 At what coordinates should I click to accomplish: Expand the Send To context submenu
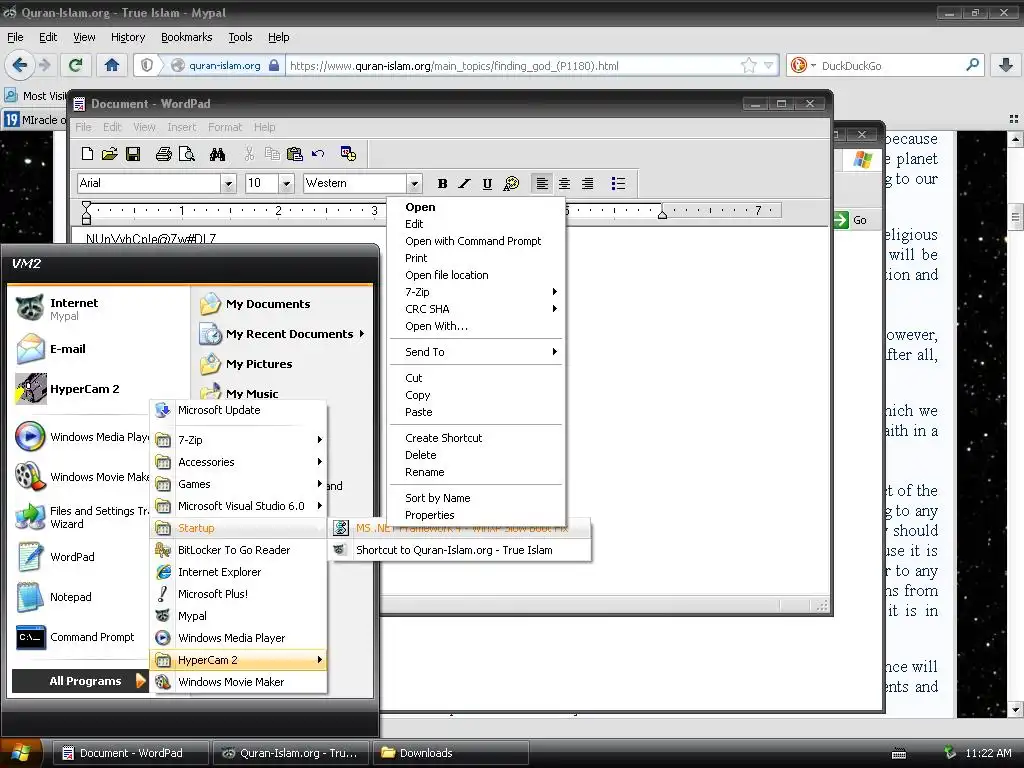477,352
